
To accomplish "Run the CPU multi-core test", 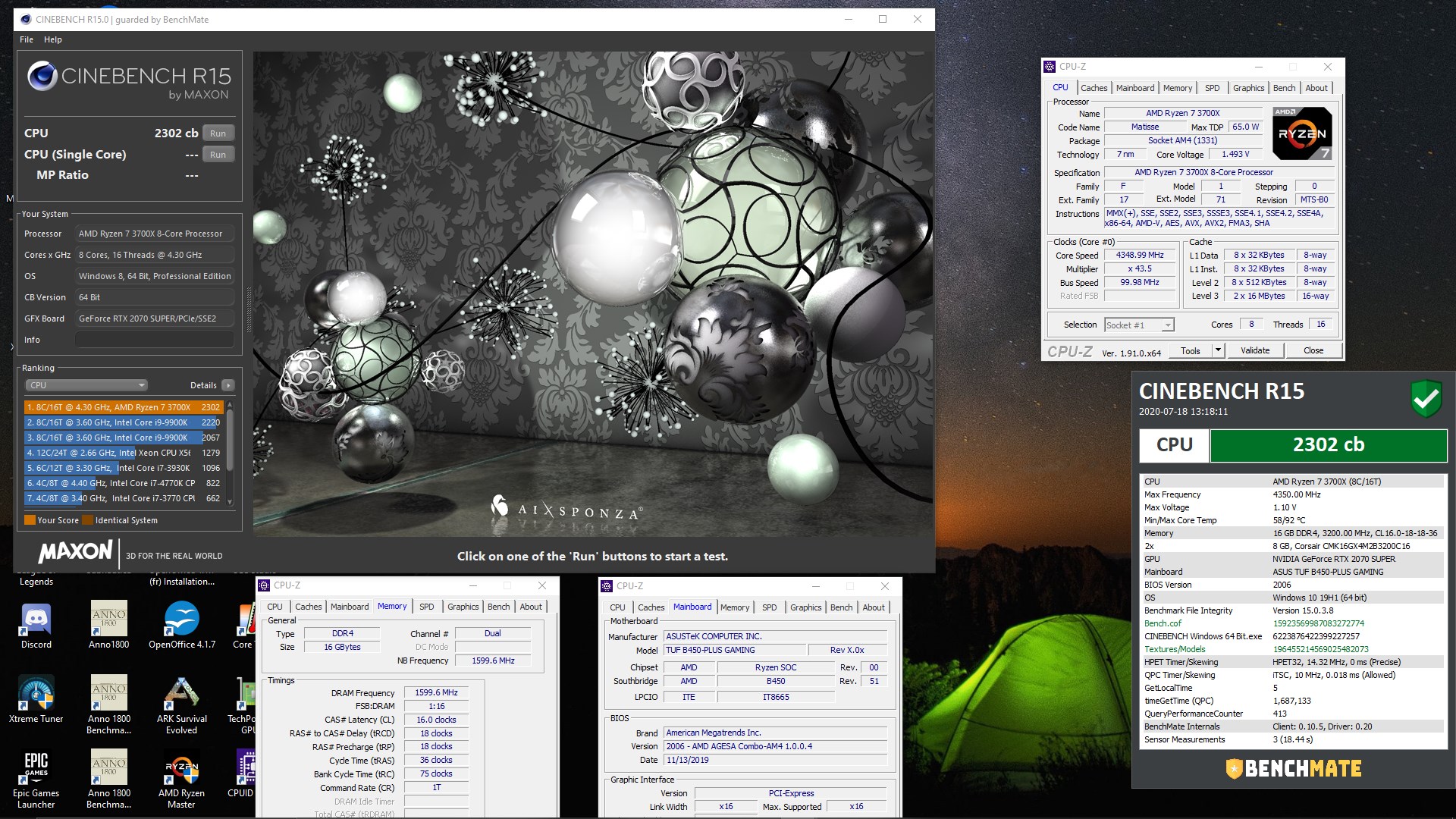I will (218, 133).
